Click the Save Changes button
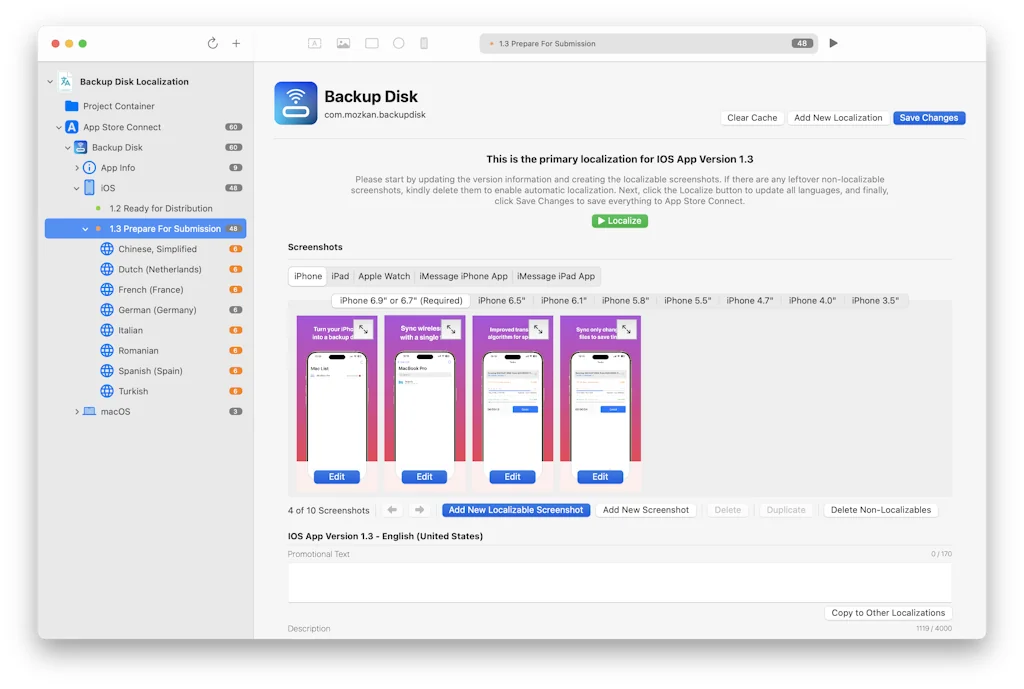1024x689 pixels. point(929,118)
